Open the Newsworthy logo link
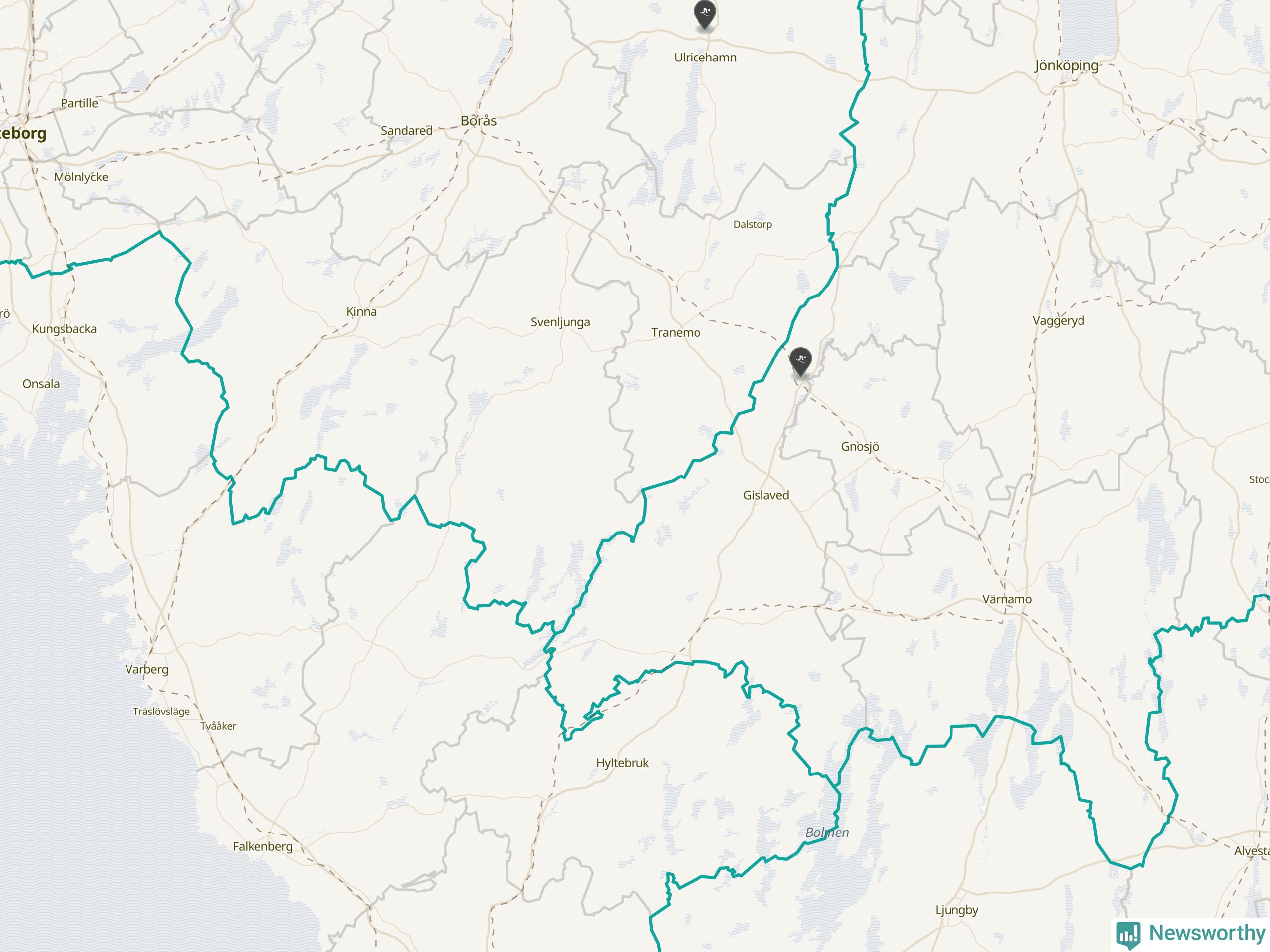 [x=1191, y=934]
